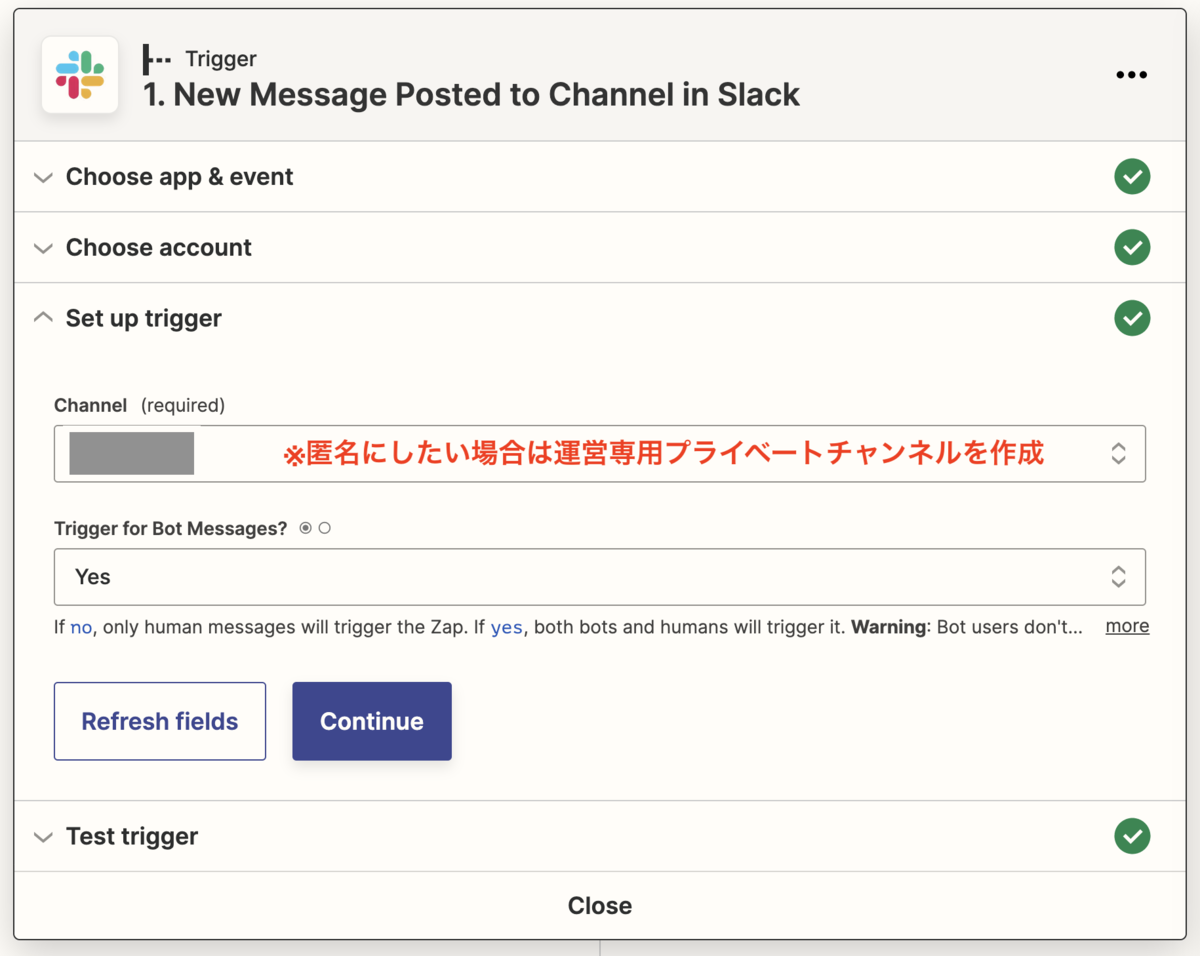This screenshot has height=956, width=1200.
Task: Select the first radio option beside Trigger for Bot Messages
Action: coord(305,528)
